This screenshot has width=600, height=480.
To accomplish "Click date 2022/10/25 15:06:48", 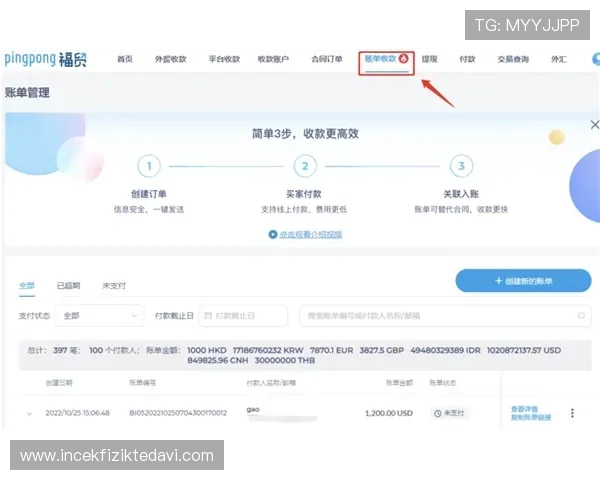I will pyautogui.click(x=78, y=413).
